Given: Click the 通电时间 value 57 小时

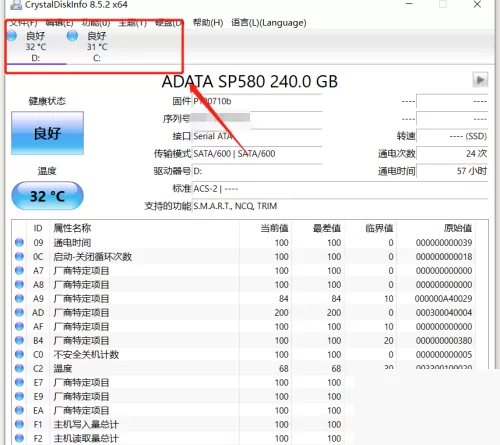Looking at the screenshot, I should [x=452, y=171].
